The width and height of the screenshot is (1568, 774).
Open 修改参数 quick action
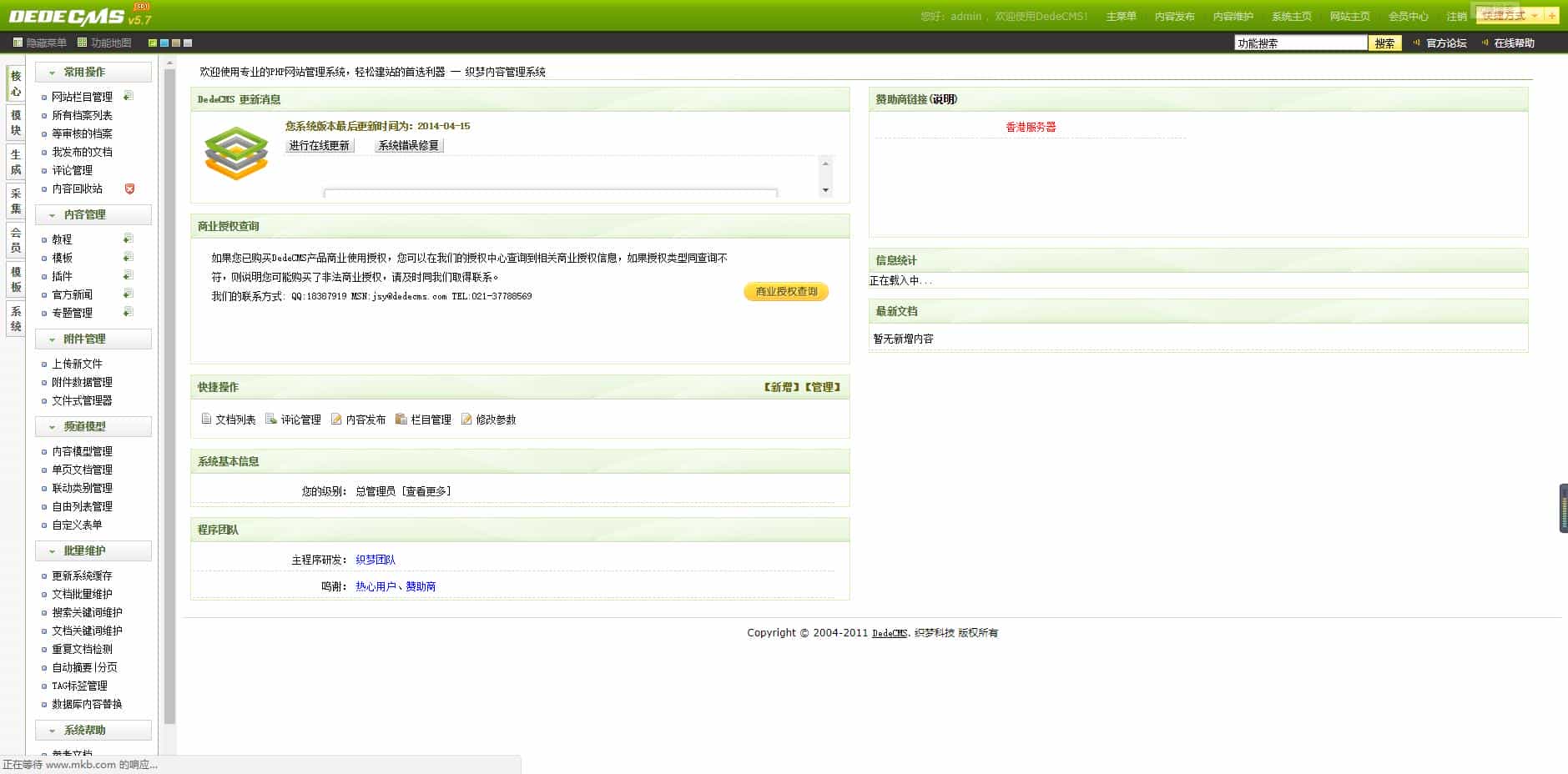tap(488, 420)
